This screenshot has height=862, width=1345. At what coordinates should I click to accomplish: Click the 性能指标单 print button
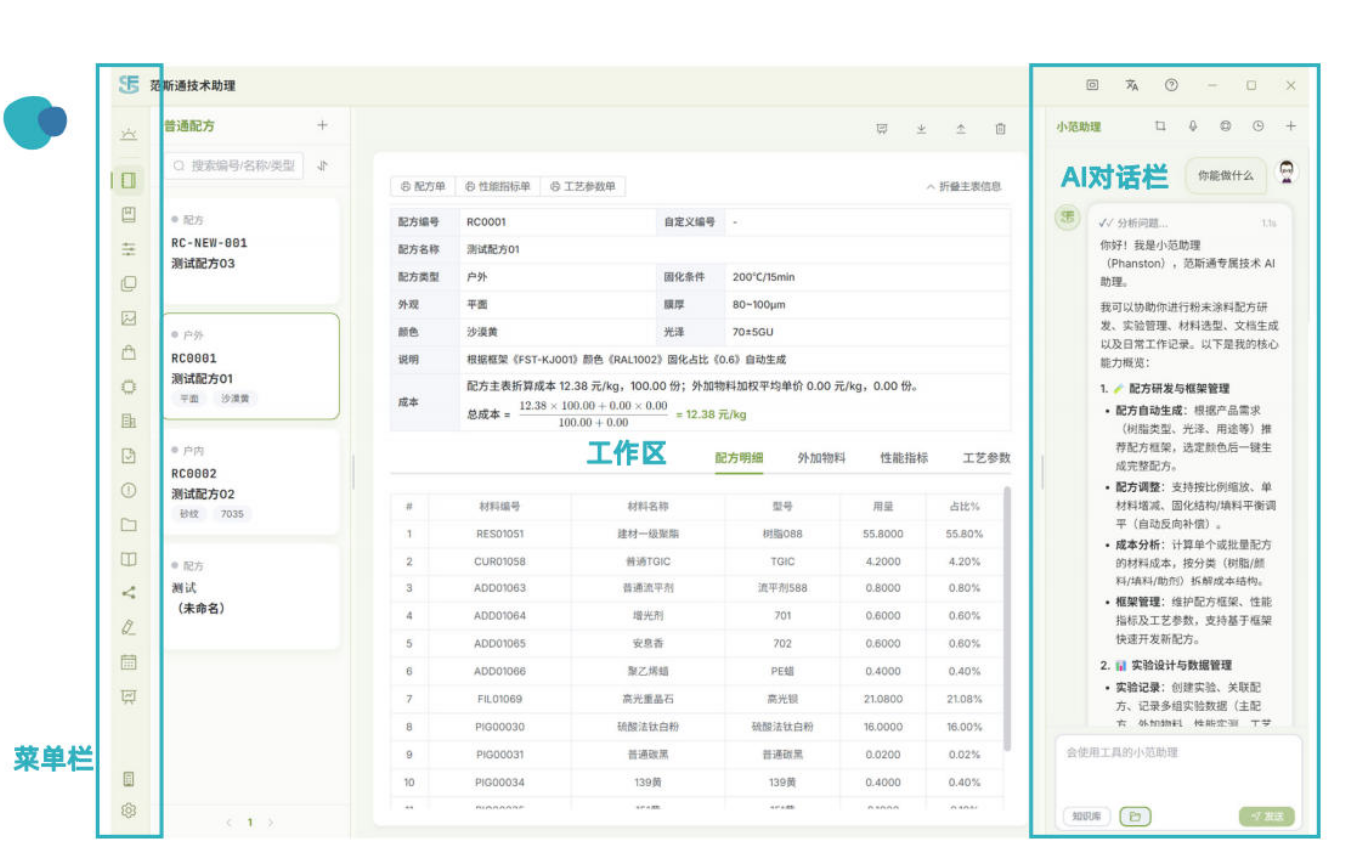498,186
